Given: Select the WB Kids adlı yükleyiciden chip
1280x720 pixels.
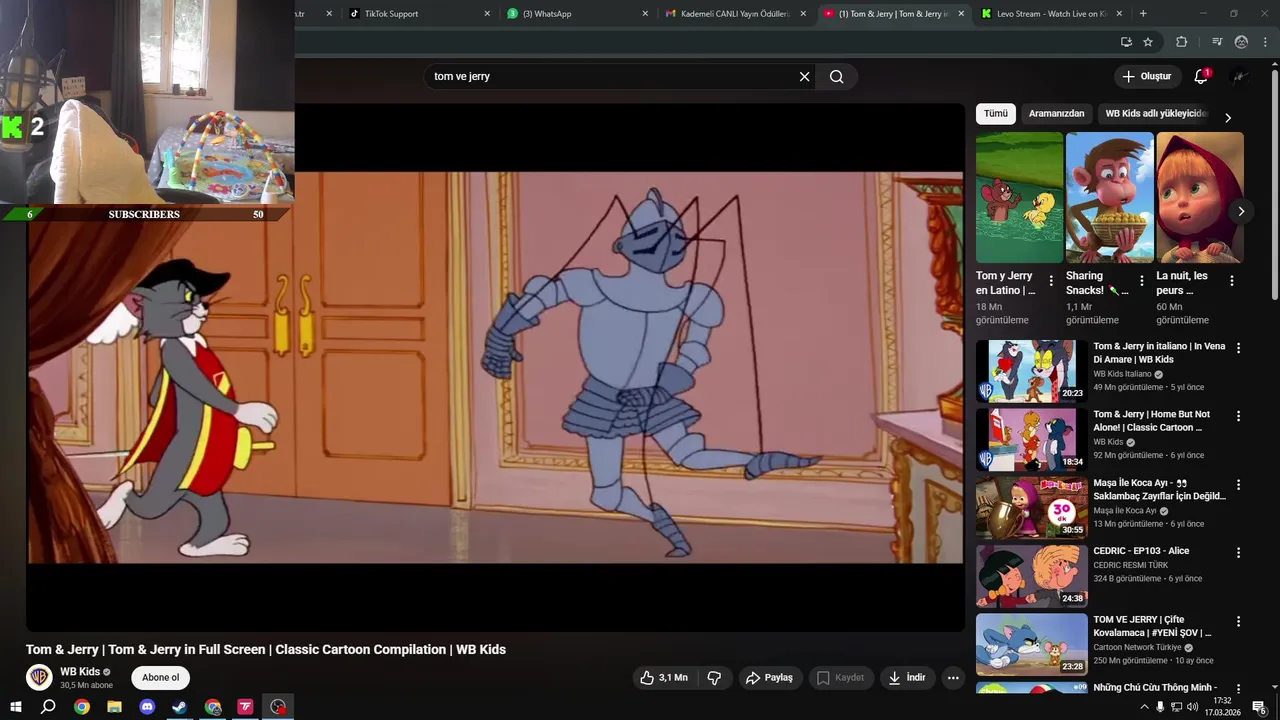Looking at the screenshot, I should point(1157,114).
